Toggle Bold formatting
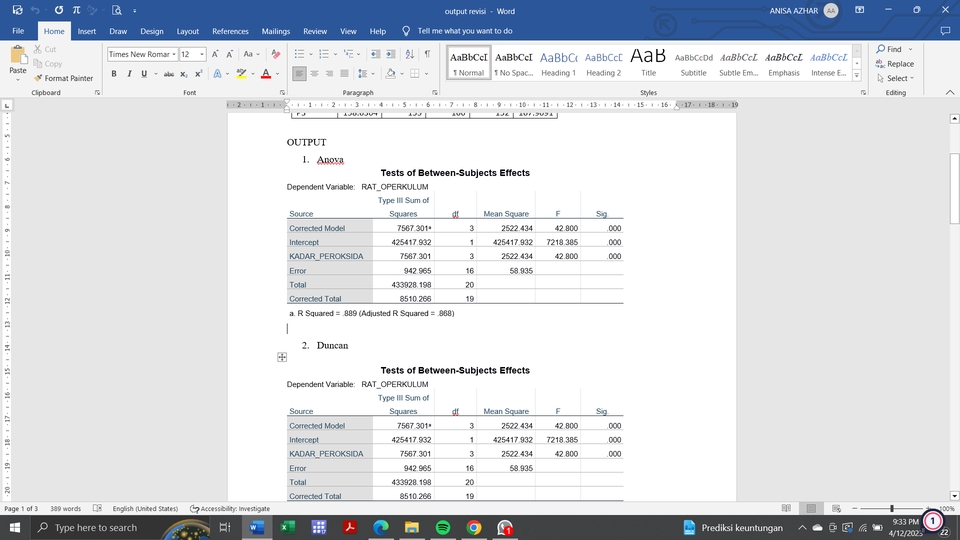The height and width of the screenshot is (540, 960). click(x=114, y=73)
